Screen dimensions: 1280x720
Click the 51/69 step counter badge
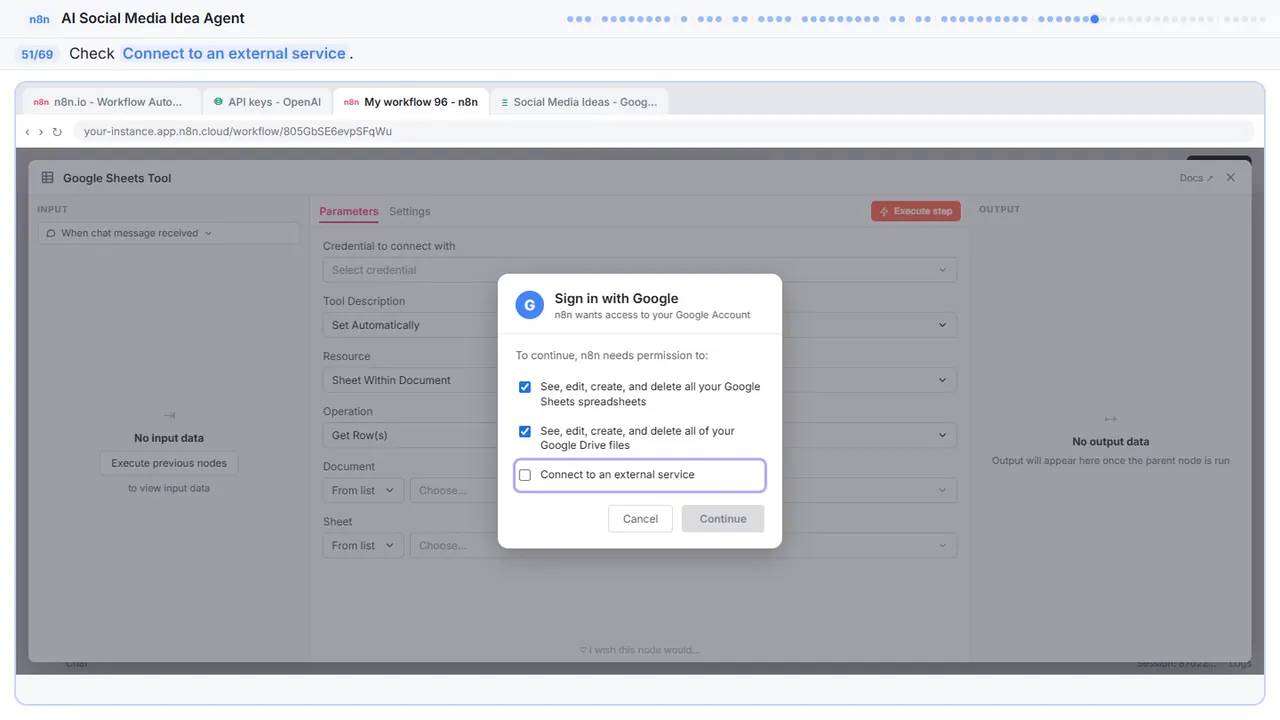pyautogui.click(x=37, y=54)
